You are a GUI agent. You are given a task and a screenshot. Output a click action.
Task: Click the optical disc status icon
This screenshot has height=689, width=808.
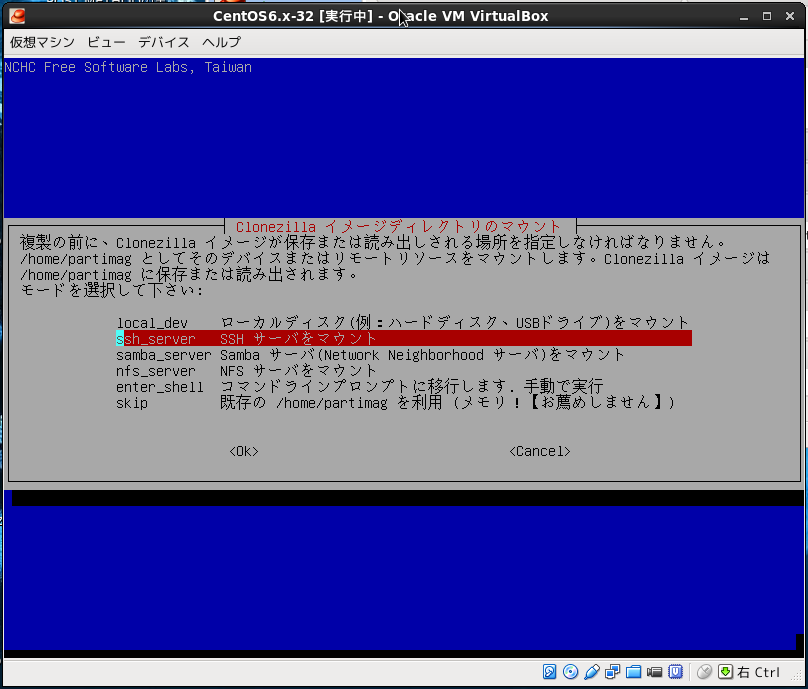[570, 672]
